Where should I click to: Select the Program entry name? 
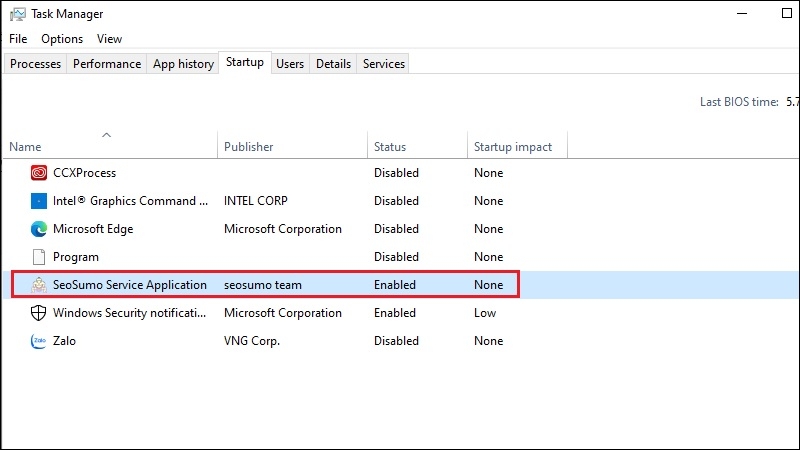click(76, 257)
